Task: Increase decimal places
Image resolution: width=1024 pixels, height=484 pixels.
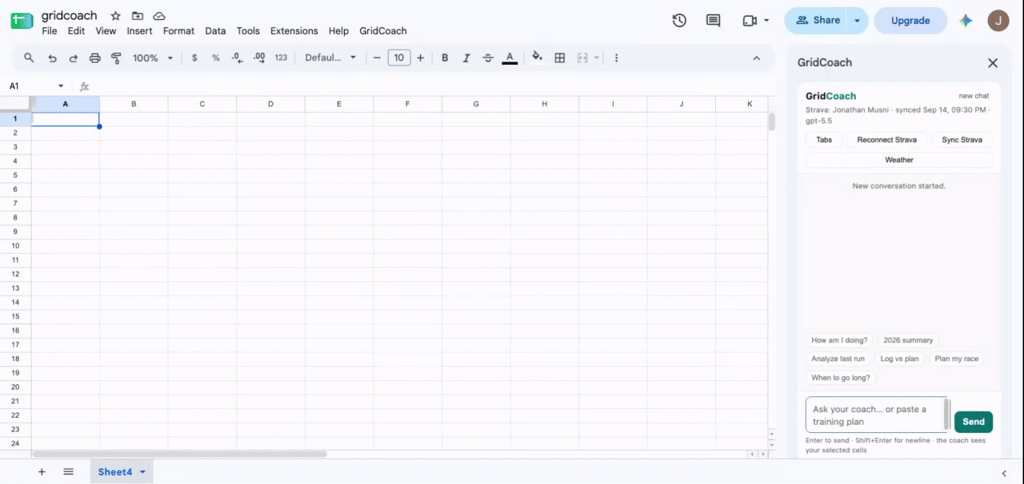Action: [259, 58]
